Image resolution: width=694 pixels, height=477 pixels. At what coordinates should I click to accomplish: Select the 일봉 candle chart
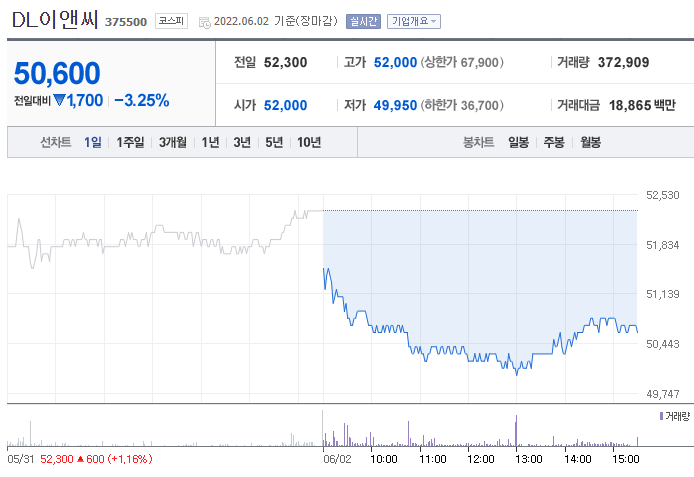pos(518,142)
